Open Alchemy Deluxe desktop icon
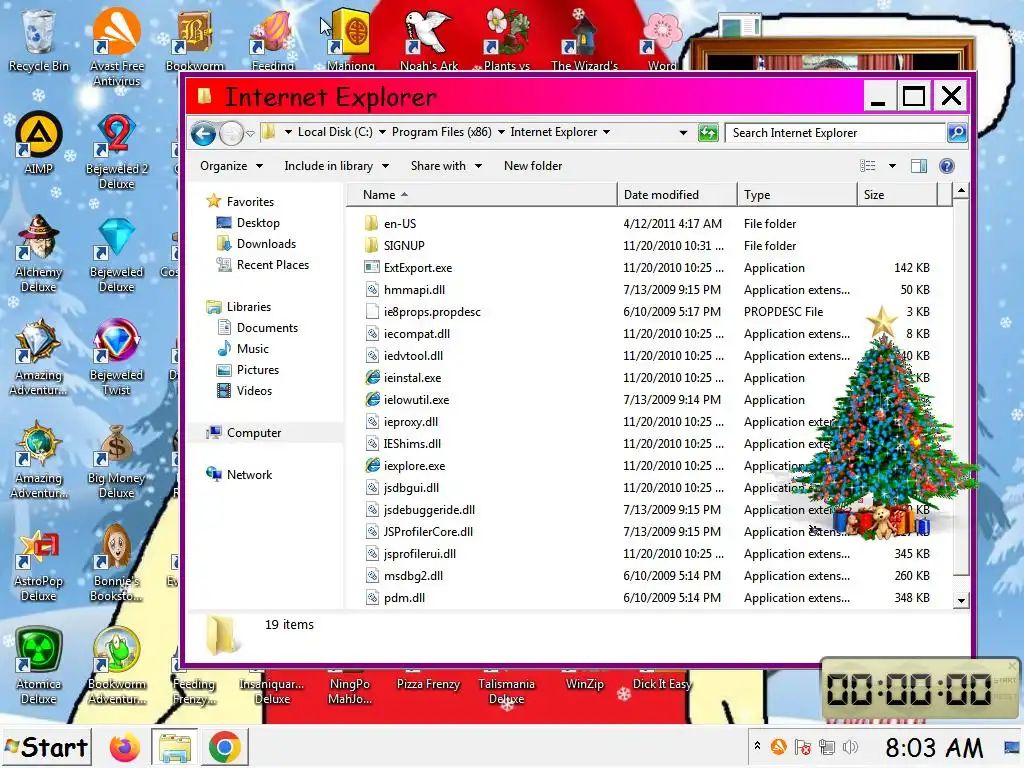The image size is (1024, 768). pos(39,253)
